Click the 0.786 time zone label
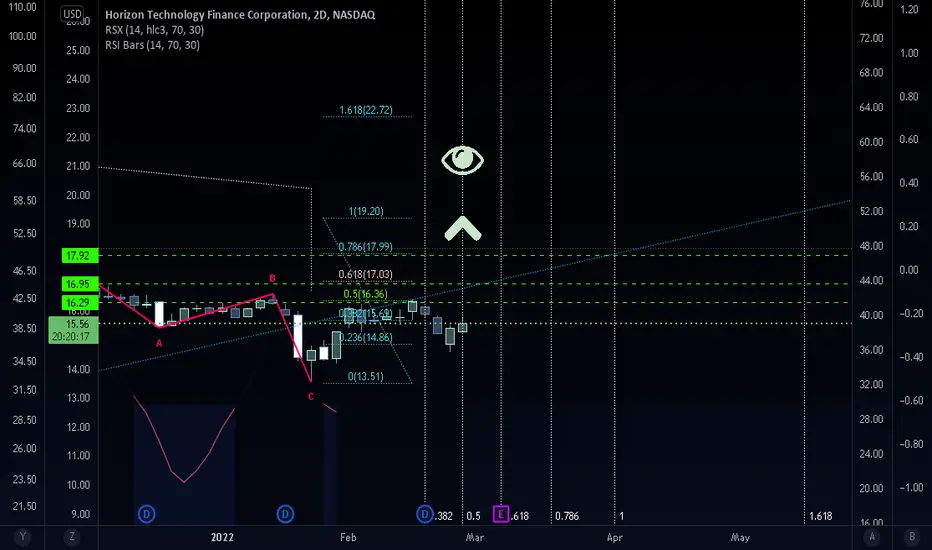The image size is (932, 550). coord(566,516)
